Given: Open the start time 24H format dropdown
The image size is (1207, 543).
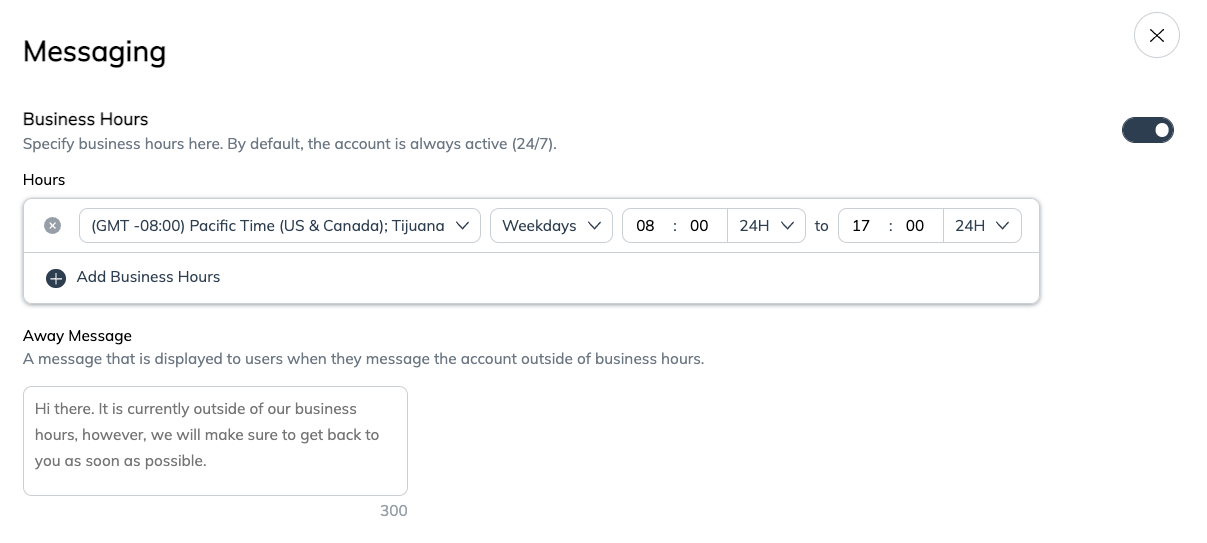Looking at the screenshot, I should pos(766,226).
